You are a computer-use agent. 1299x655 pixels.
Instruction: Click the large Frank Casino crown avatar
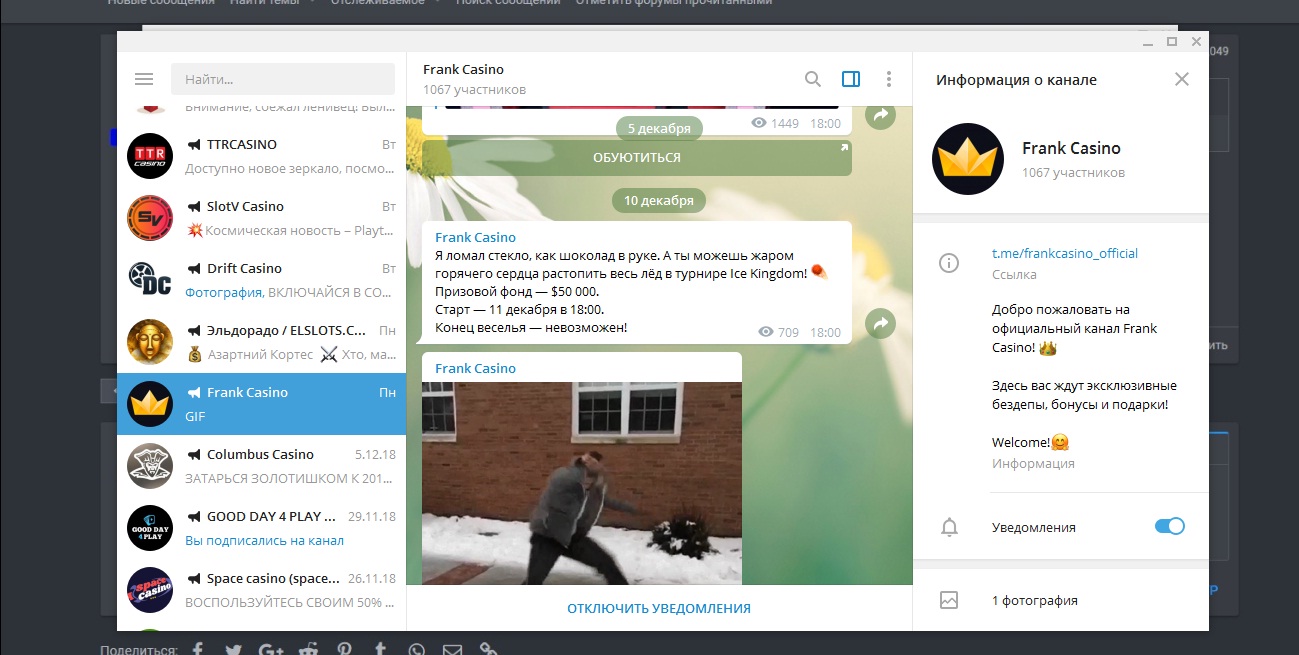click(x=968, y=158)
